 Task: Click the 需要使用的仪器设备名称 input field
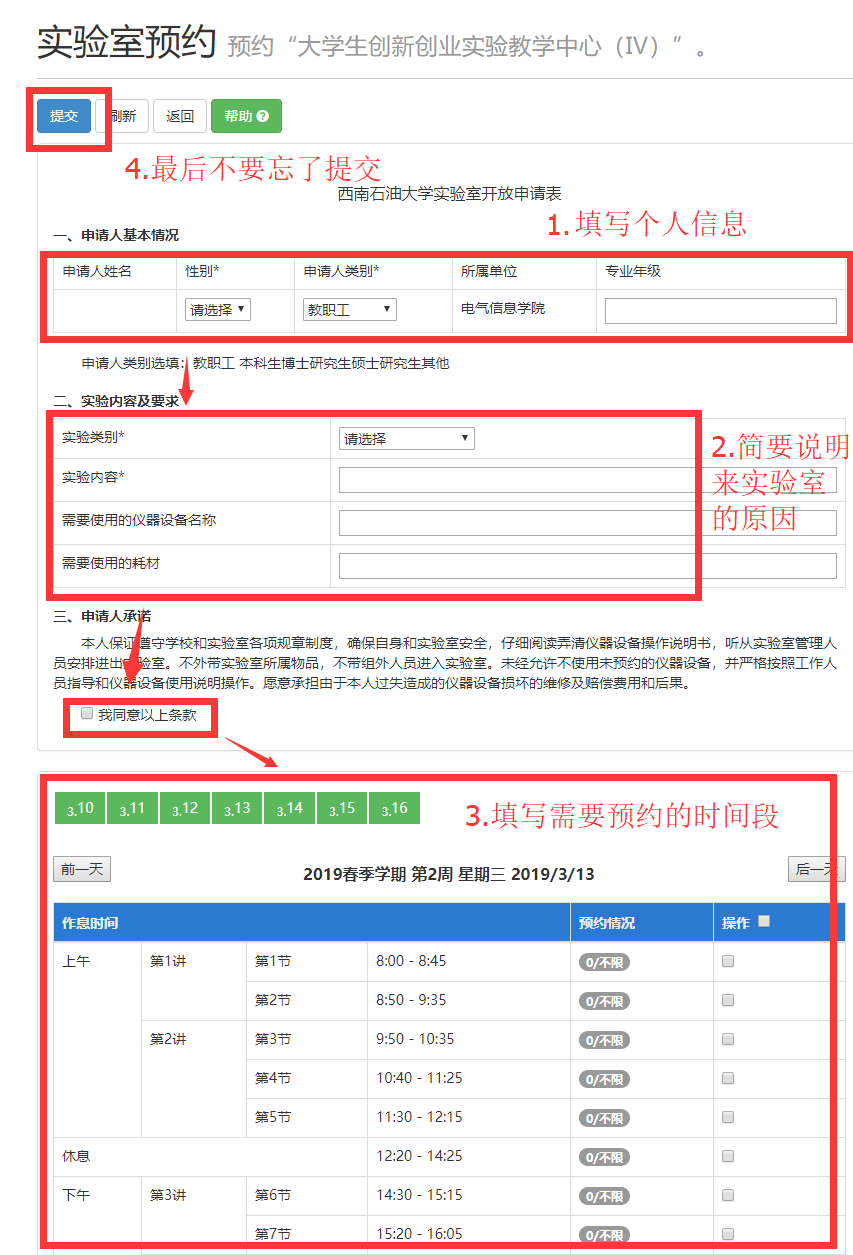click(588, 523)
